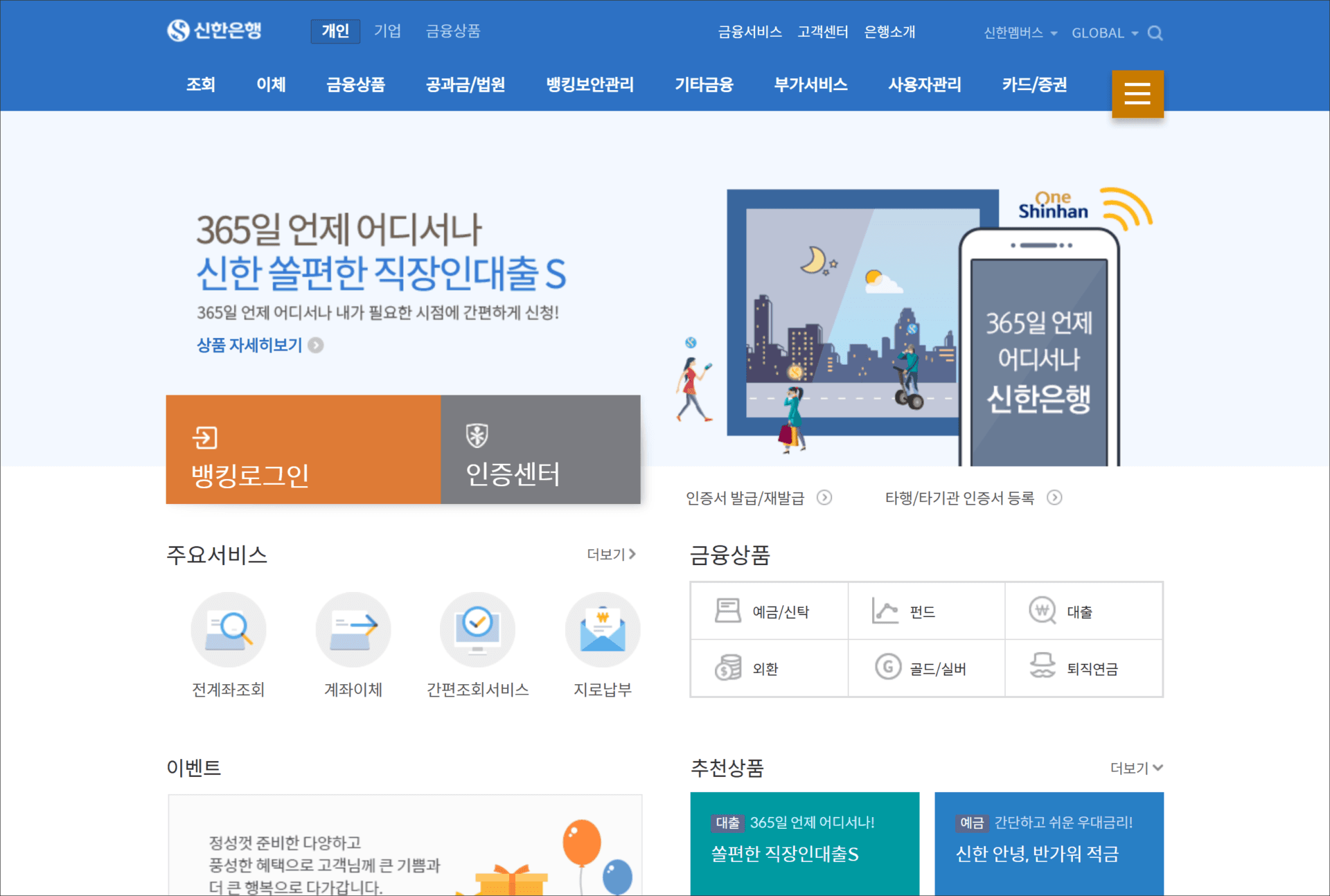Click the 상품 자세히보기 link
1330x896 pixels.
coord(249,345)
